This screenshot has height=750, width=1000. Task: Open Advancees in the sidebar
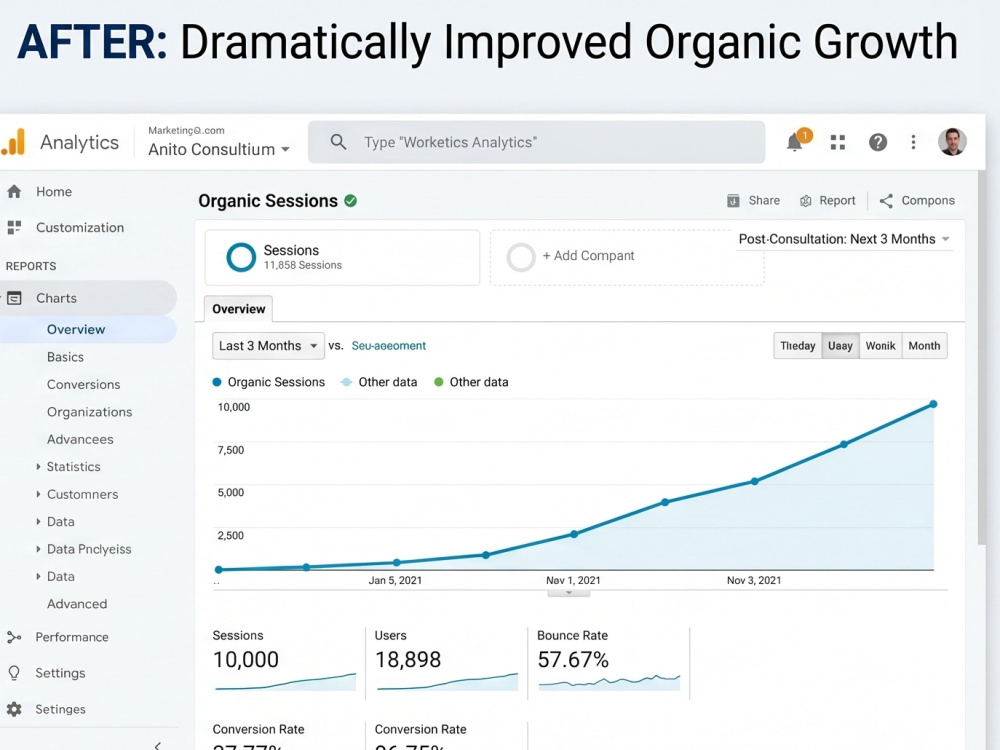(80, 439)
